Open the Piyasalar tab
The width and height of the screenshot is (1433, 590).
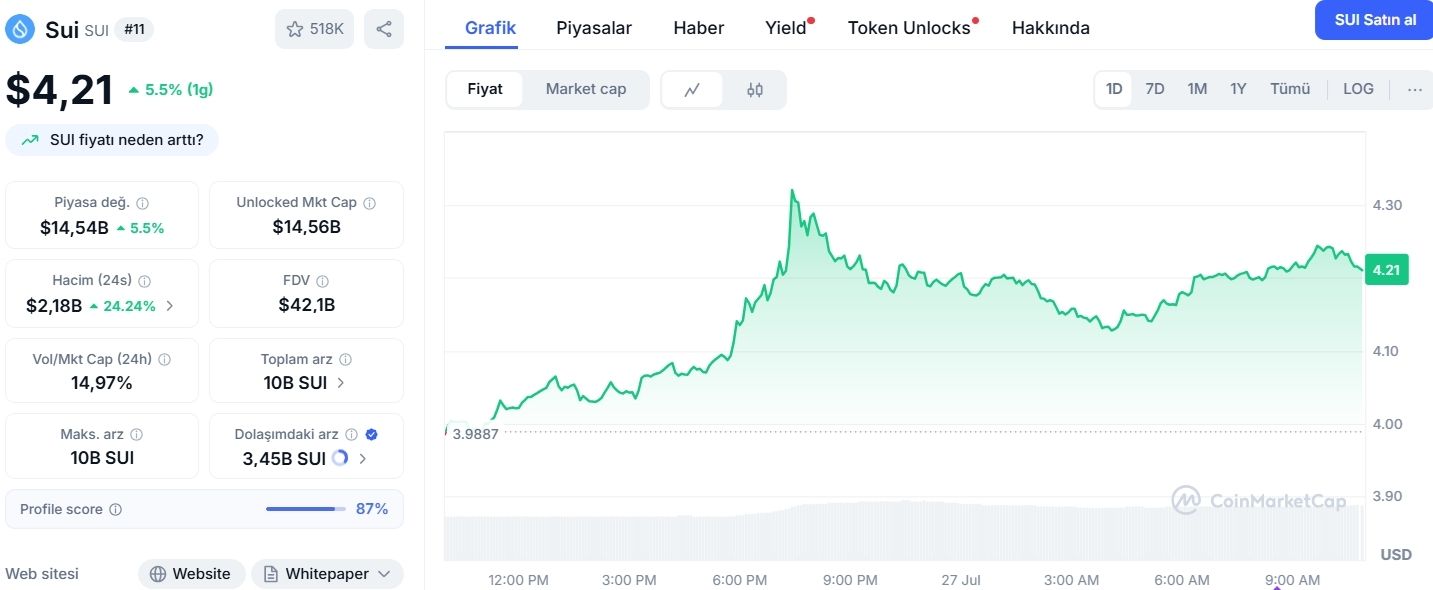point(594,28)
